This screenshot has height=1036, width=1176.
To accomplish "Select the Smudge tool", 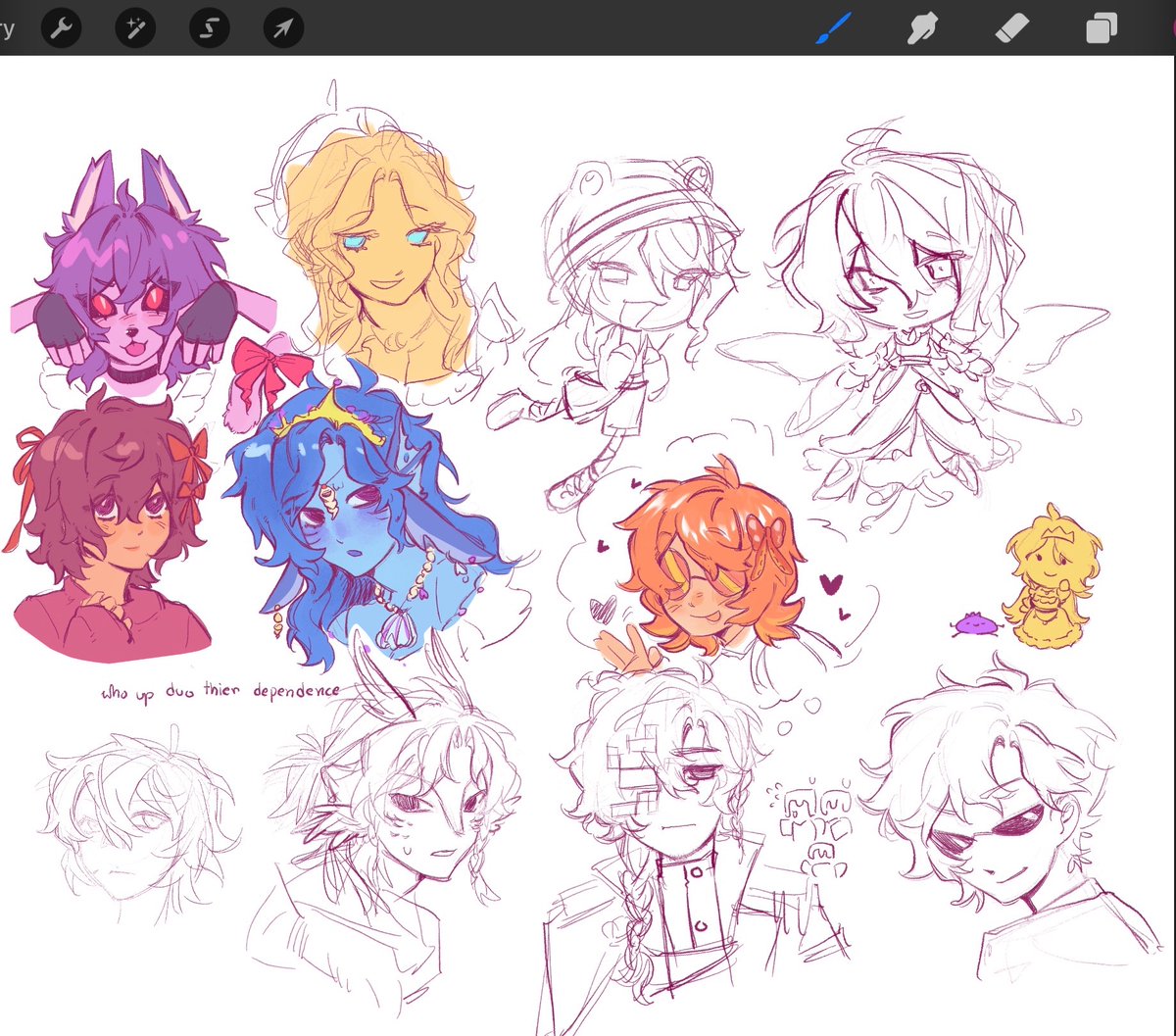I will click(923, 28).
